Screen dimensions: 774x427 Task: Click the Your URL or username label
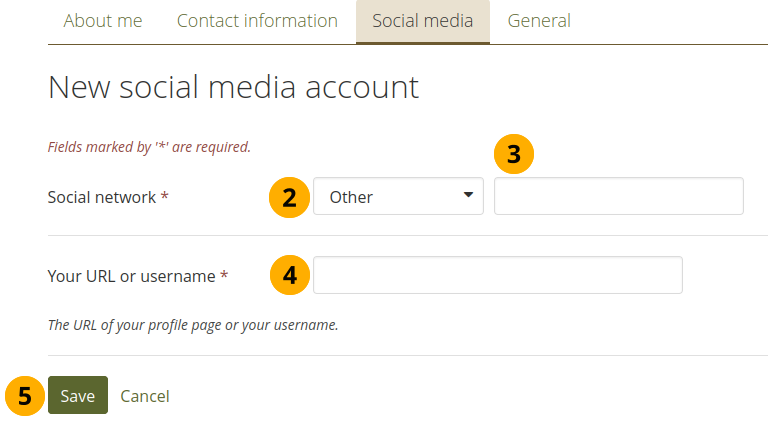coord(131,275)
